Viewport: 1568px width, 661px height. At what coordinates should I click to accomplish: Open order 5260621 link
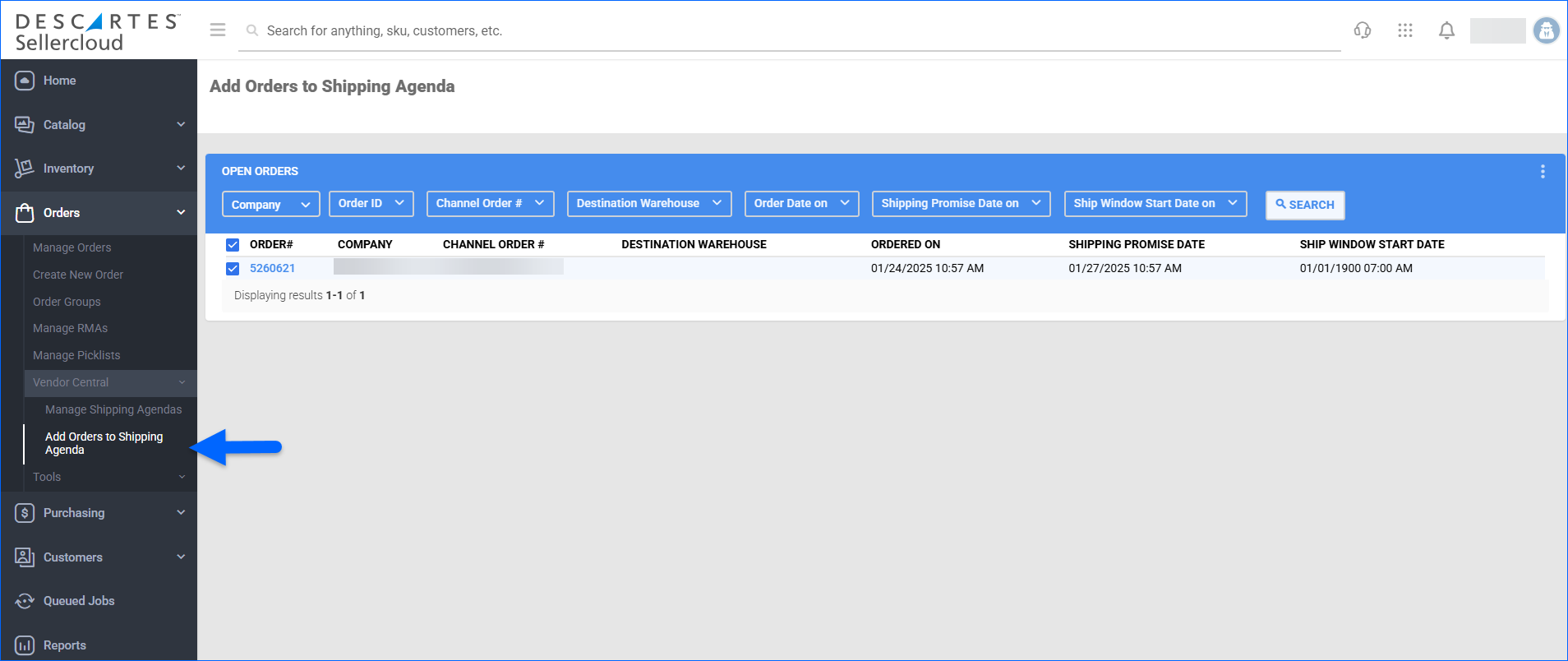point(272,268)
